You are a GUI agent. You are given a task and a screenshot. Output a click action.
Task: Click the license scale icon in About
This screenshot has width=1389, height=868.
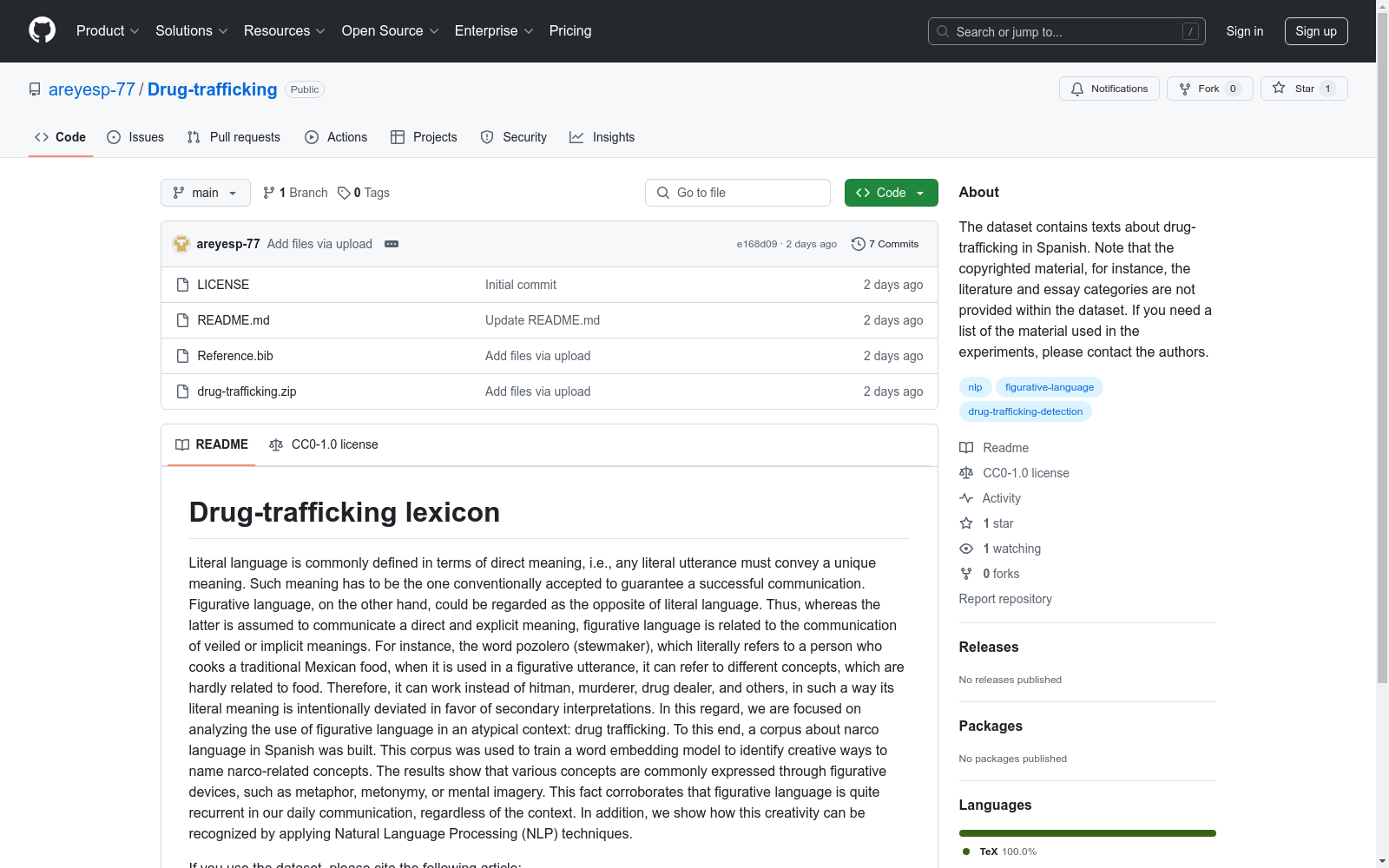tap(966, 473)
